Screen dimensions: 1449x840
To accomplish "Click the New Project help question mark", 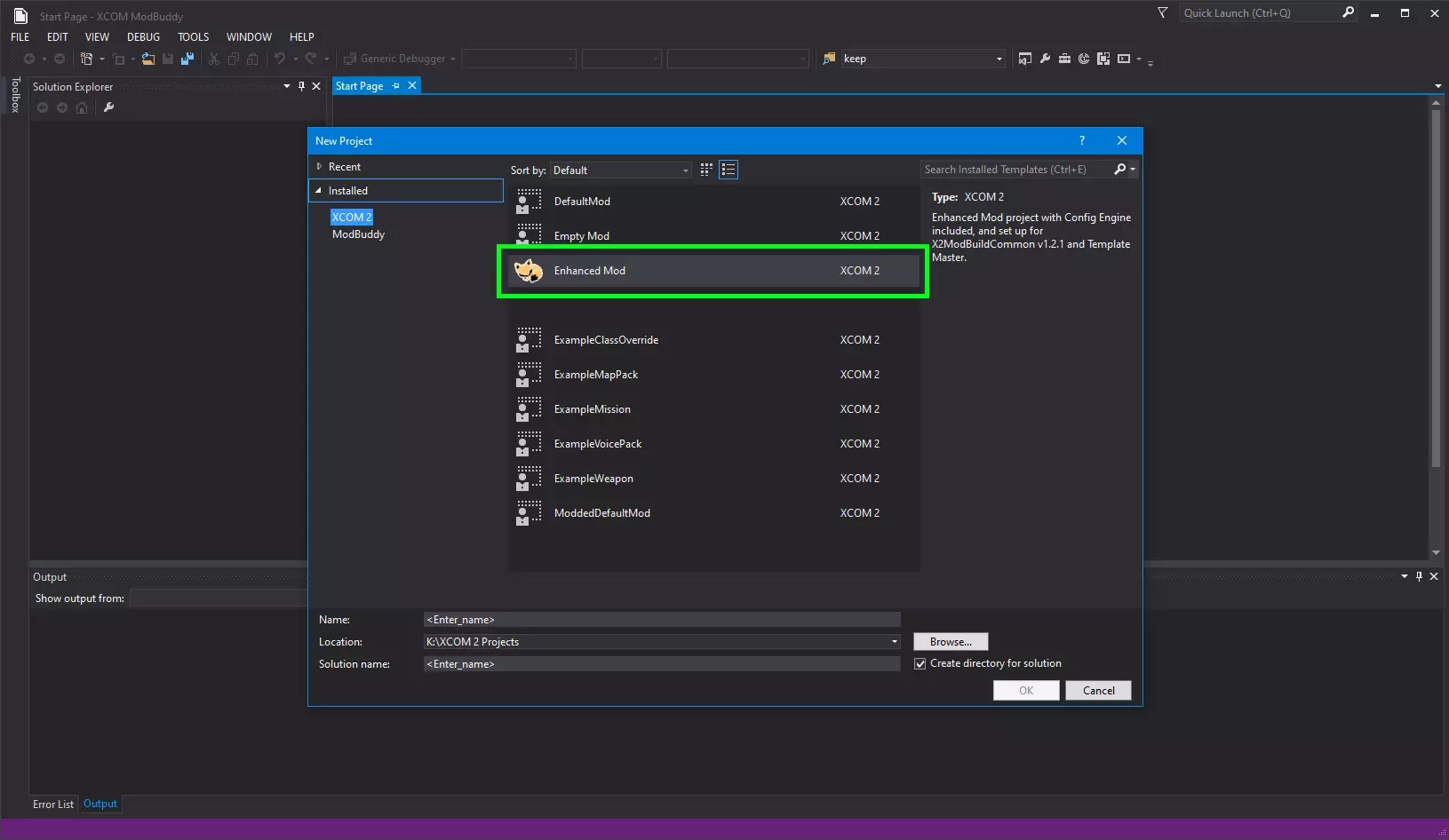I will pyautogui.click(x=1081, y=140).
